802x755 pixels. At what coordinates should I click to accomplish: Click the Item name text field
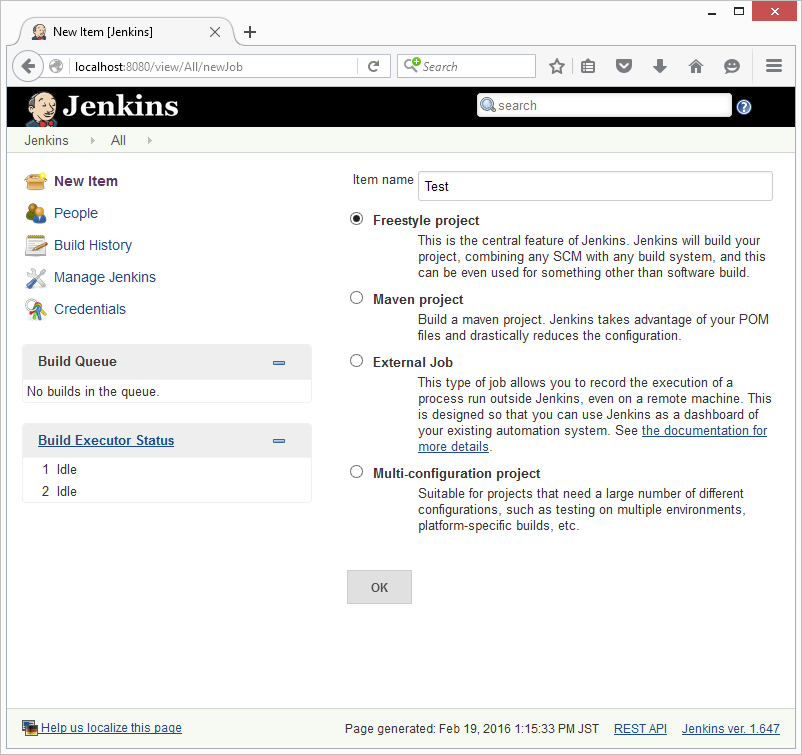[595, 186]
